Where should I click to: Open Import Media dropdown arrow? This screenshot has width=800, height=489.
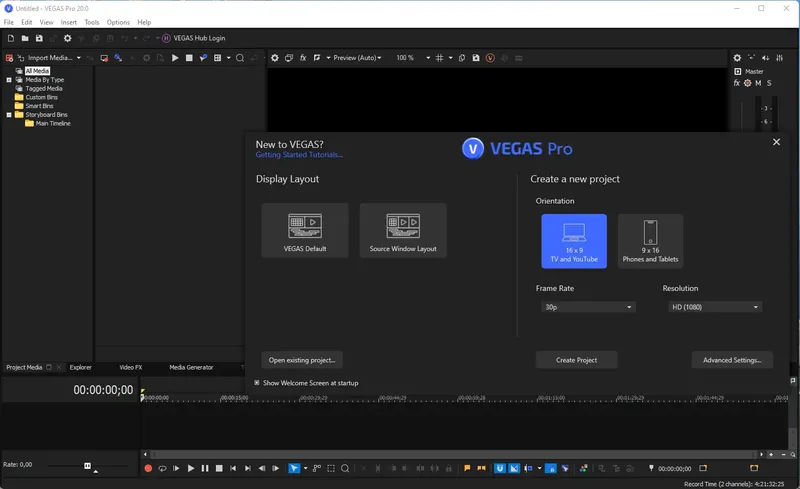[x=79, y=58]
